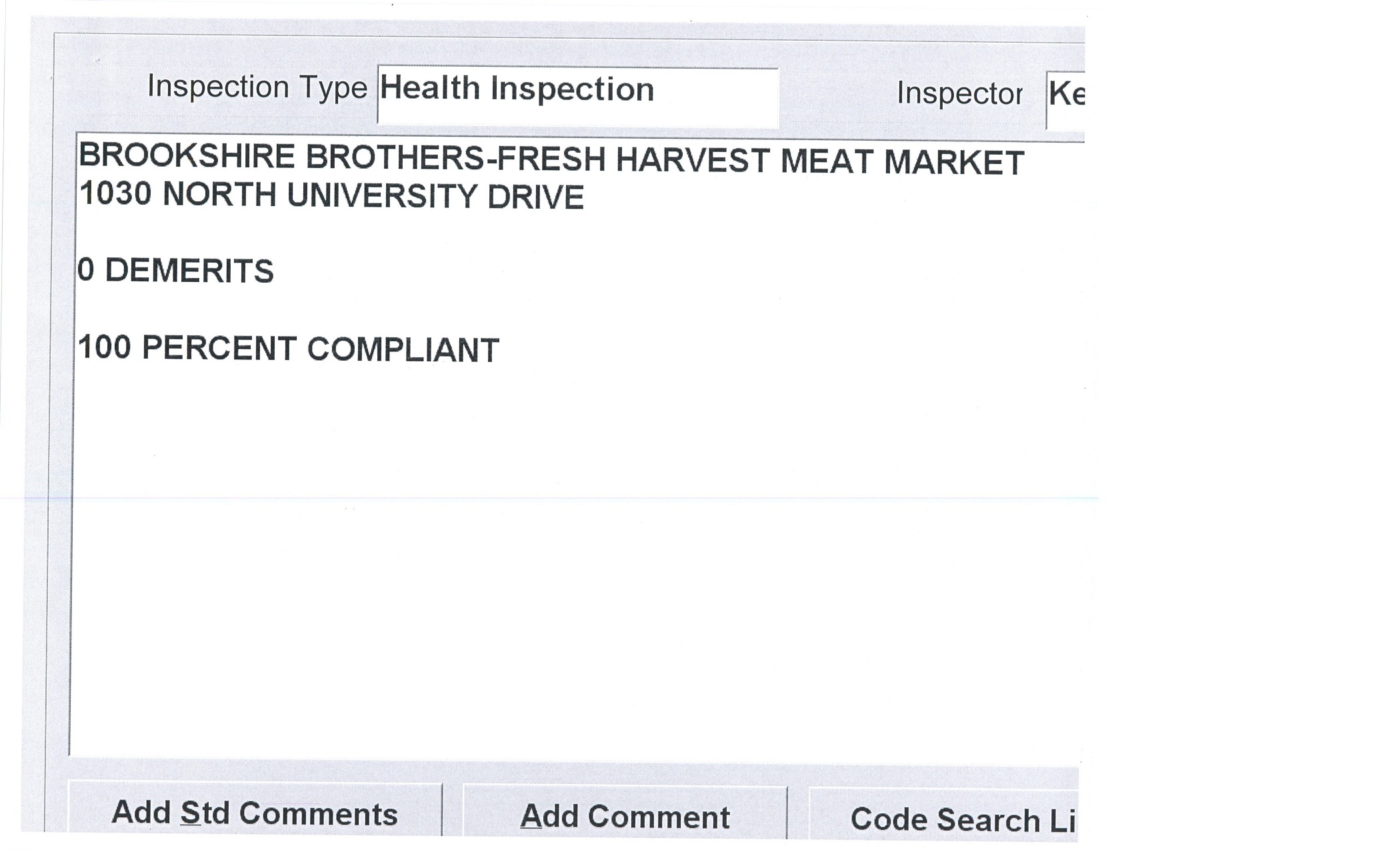Click the Inspector label
The height and width of the screenshot is (850, 1400).
pos(959,93)
